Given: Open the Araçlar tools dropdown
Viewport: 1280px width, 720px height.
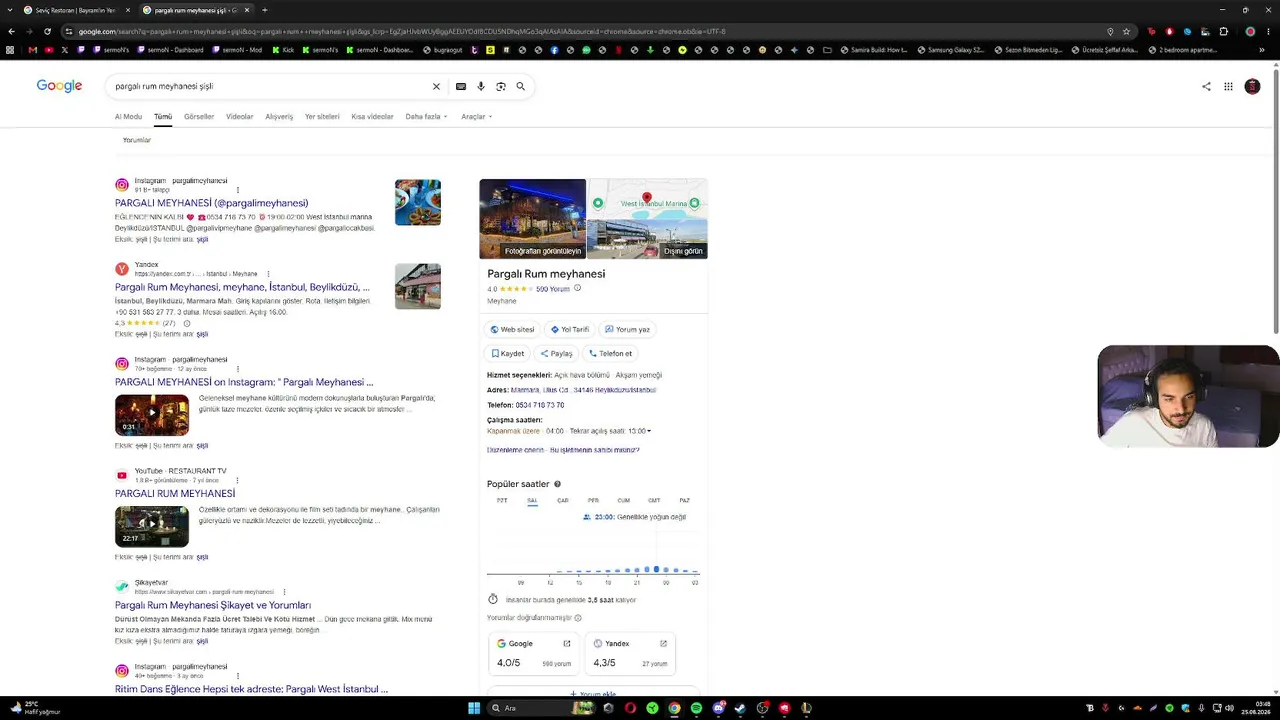Looking at the screenshot, I should tap(476, 117).
